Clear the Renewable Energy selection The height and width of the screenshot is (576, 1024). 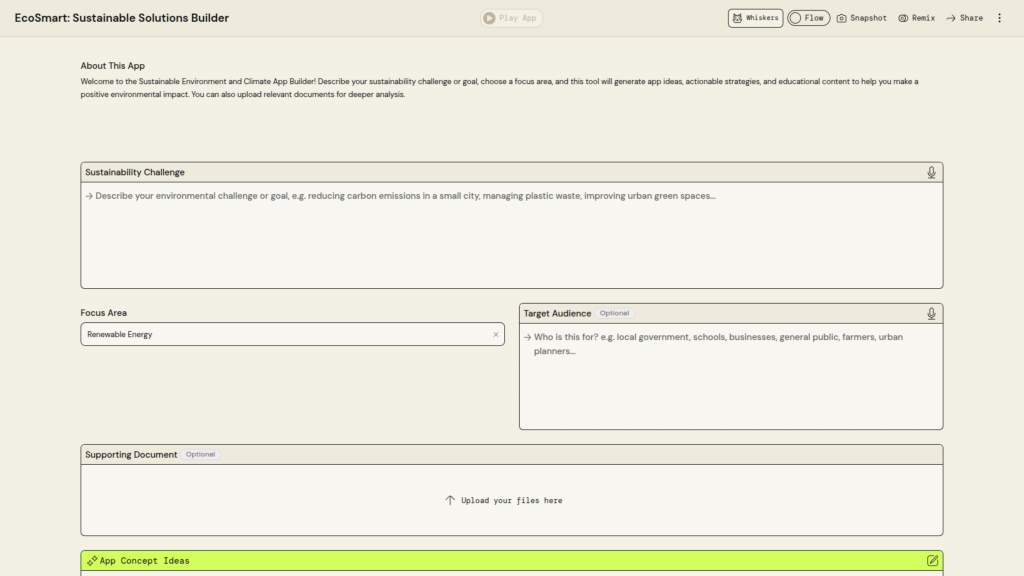495,335
